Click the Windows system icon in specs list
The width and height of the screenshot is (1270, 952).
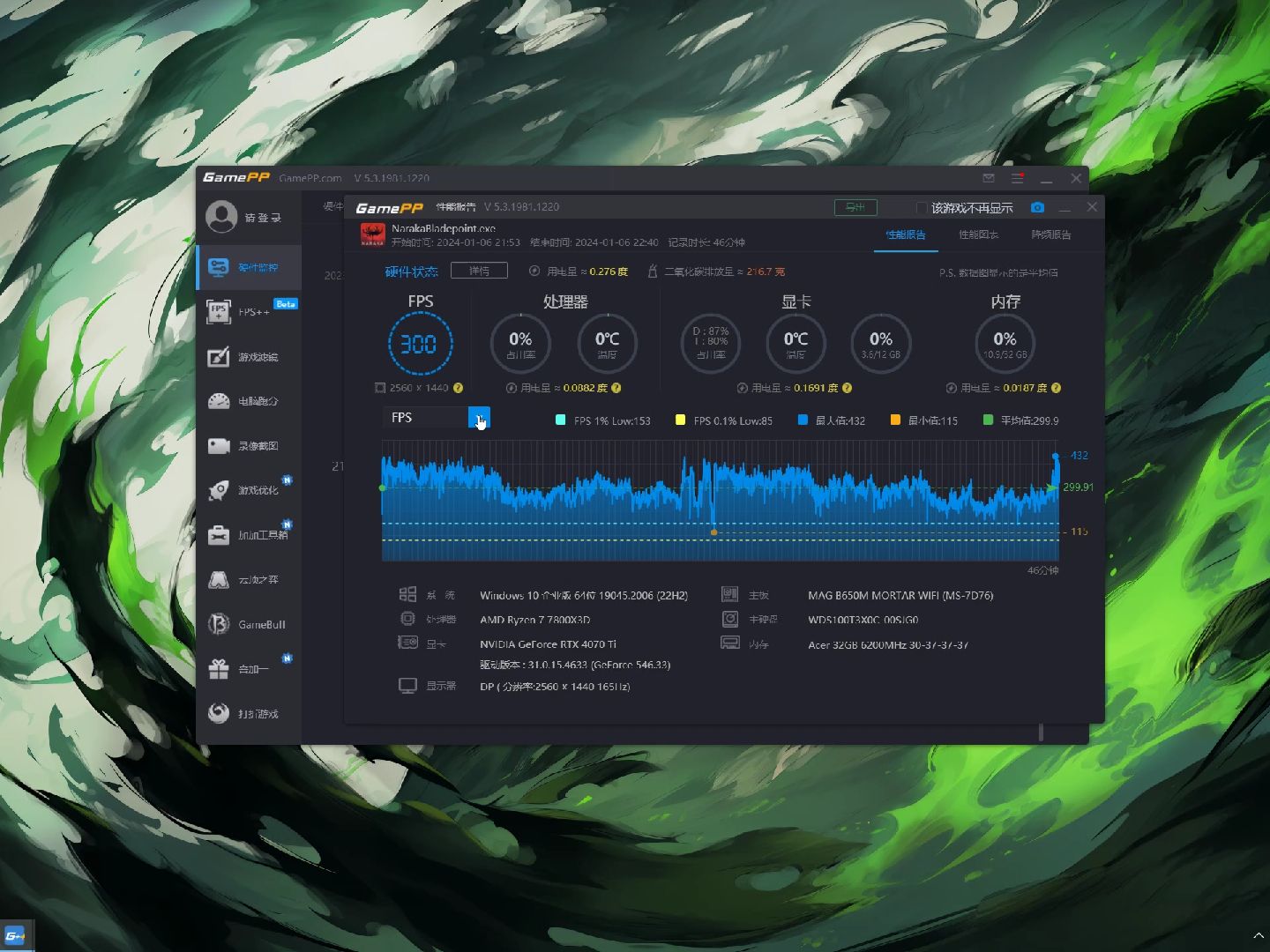point(407,595)
